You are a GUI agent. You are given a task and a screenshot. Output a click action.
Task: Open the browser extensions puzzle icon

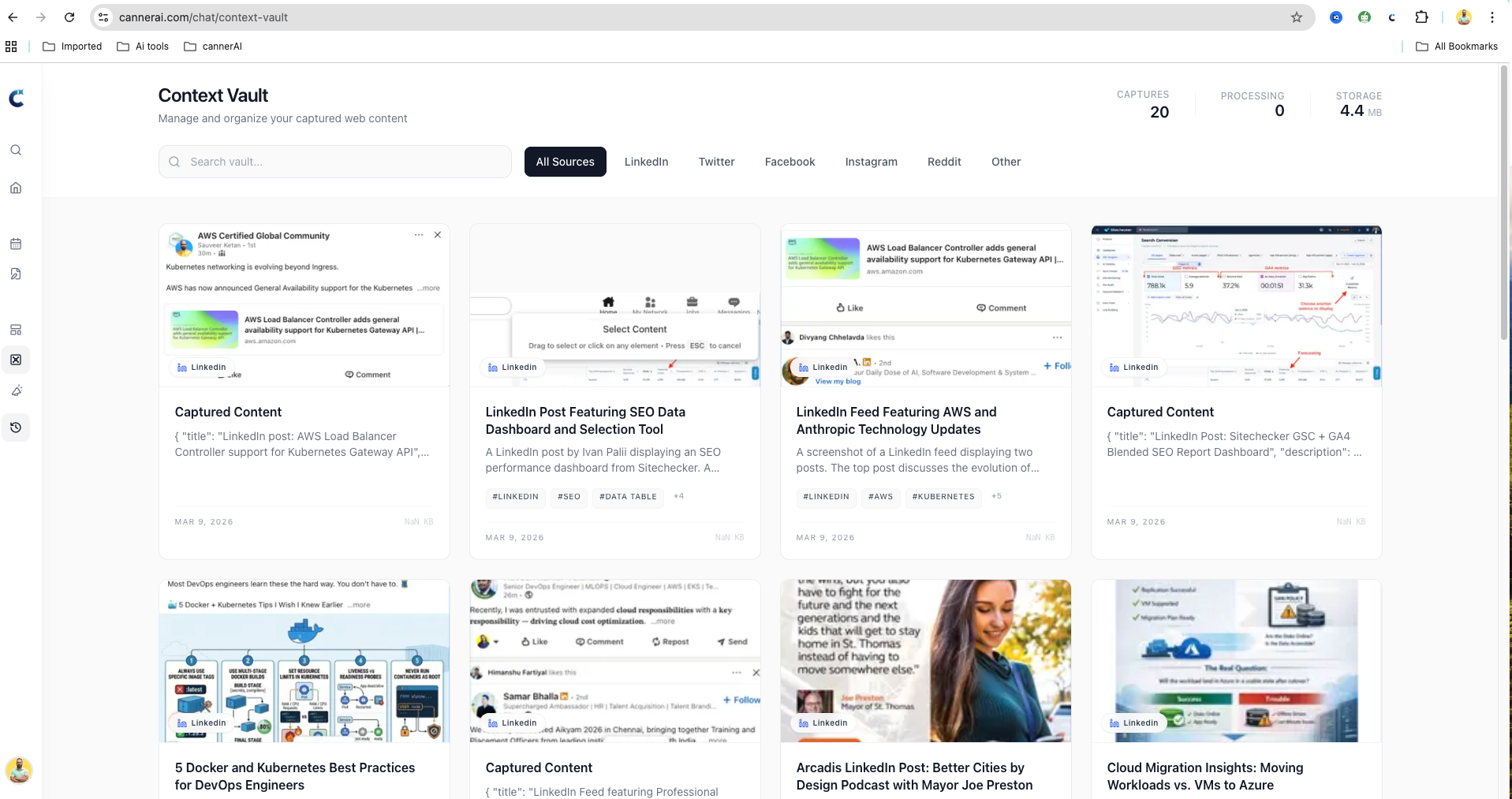click(x=1421, y=17)
